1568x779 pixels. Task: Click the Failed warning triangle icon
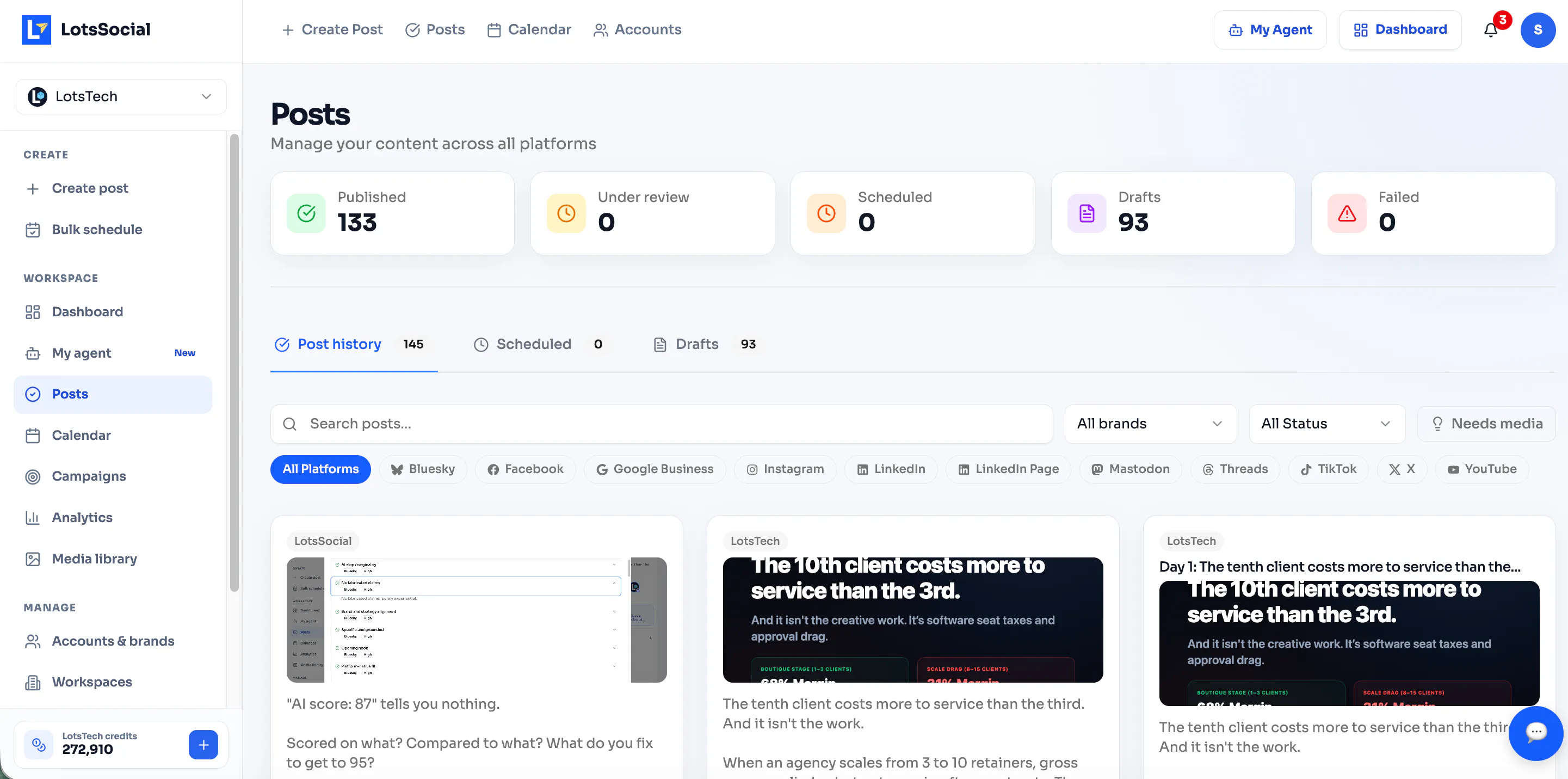pos(1347,213)
